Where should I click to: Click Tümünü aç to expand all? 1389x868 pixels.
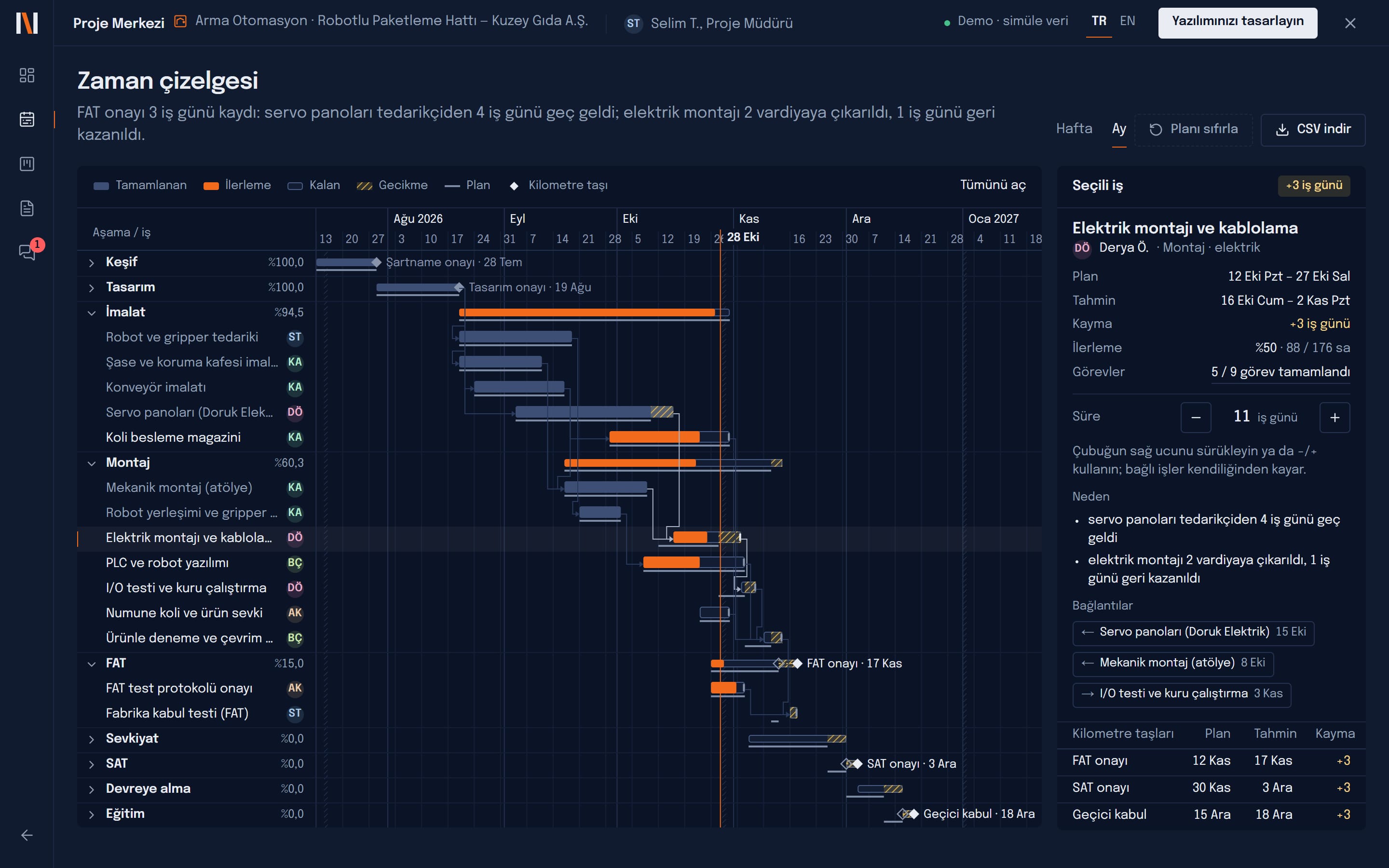point(993,185)
